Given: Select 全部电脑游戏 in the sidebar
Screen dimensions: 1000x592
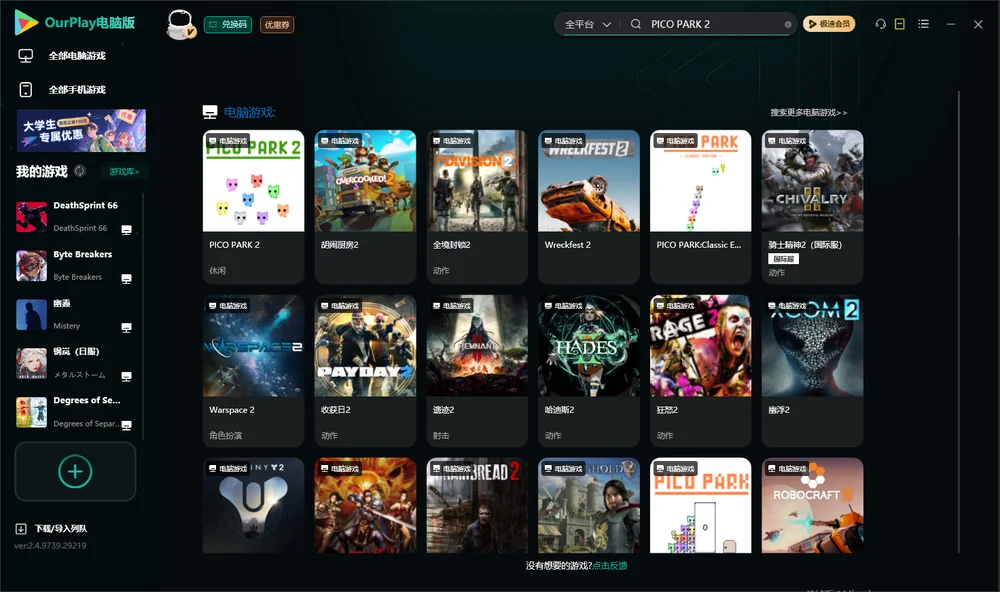Looking at the screenshot, I should [x=77, y=56].
